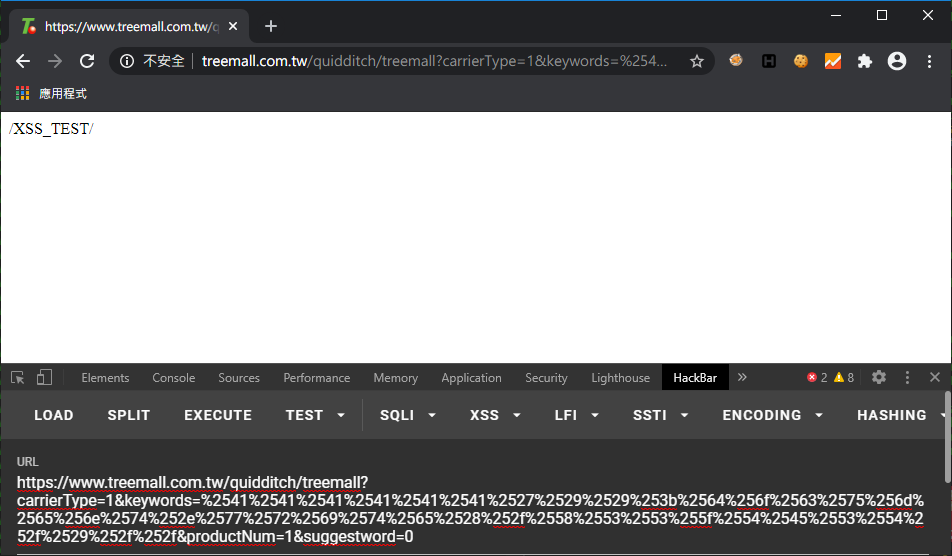Click the forward navigation arrow
Viewport: 952px width, 556px height.
pos(55,61)
